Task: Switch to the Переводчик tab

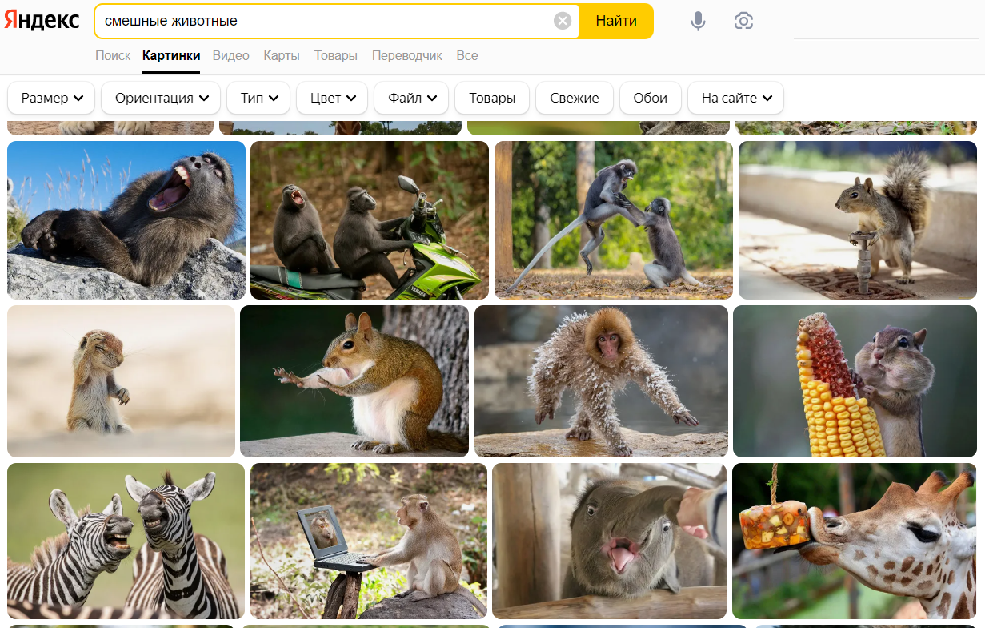Action: [x=407, y=55]
